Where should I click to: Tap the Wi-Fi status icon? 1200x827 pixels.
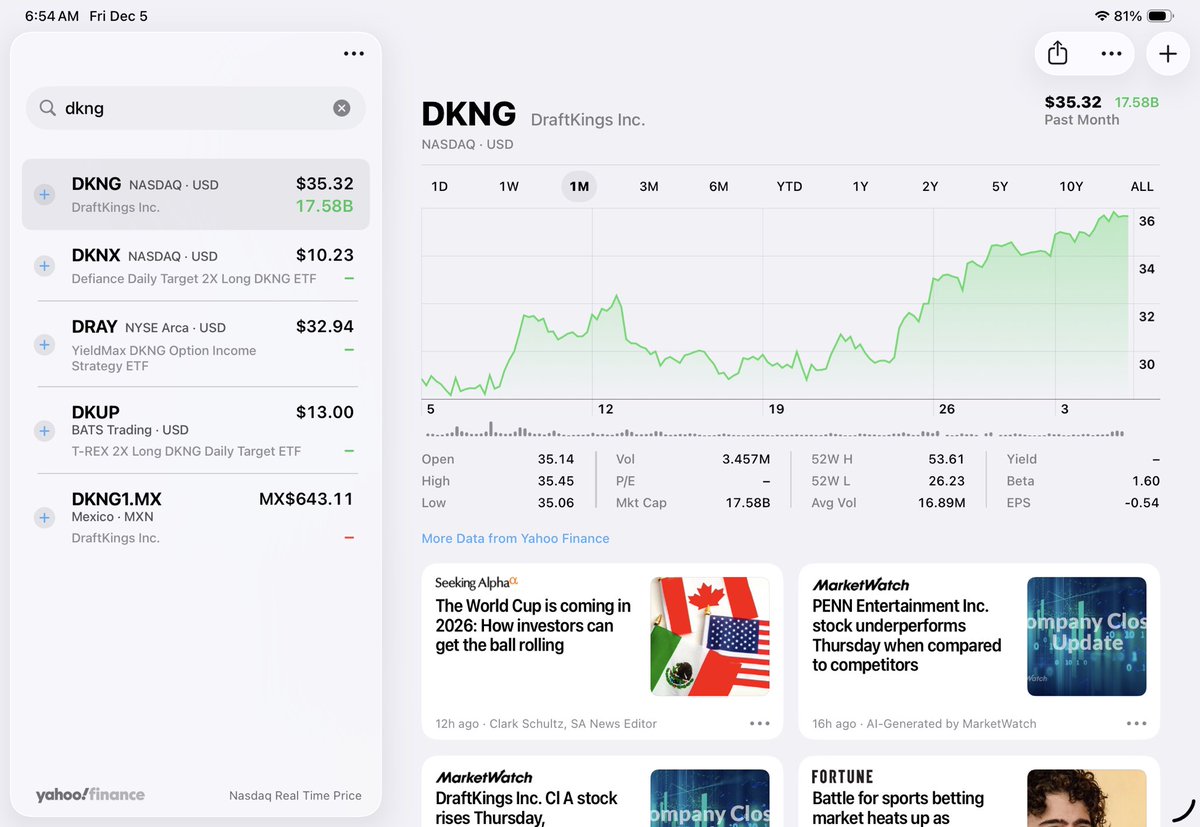(1102, 16)
